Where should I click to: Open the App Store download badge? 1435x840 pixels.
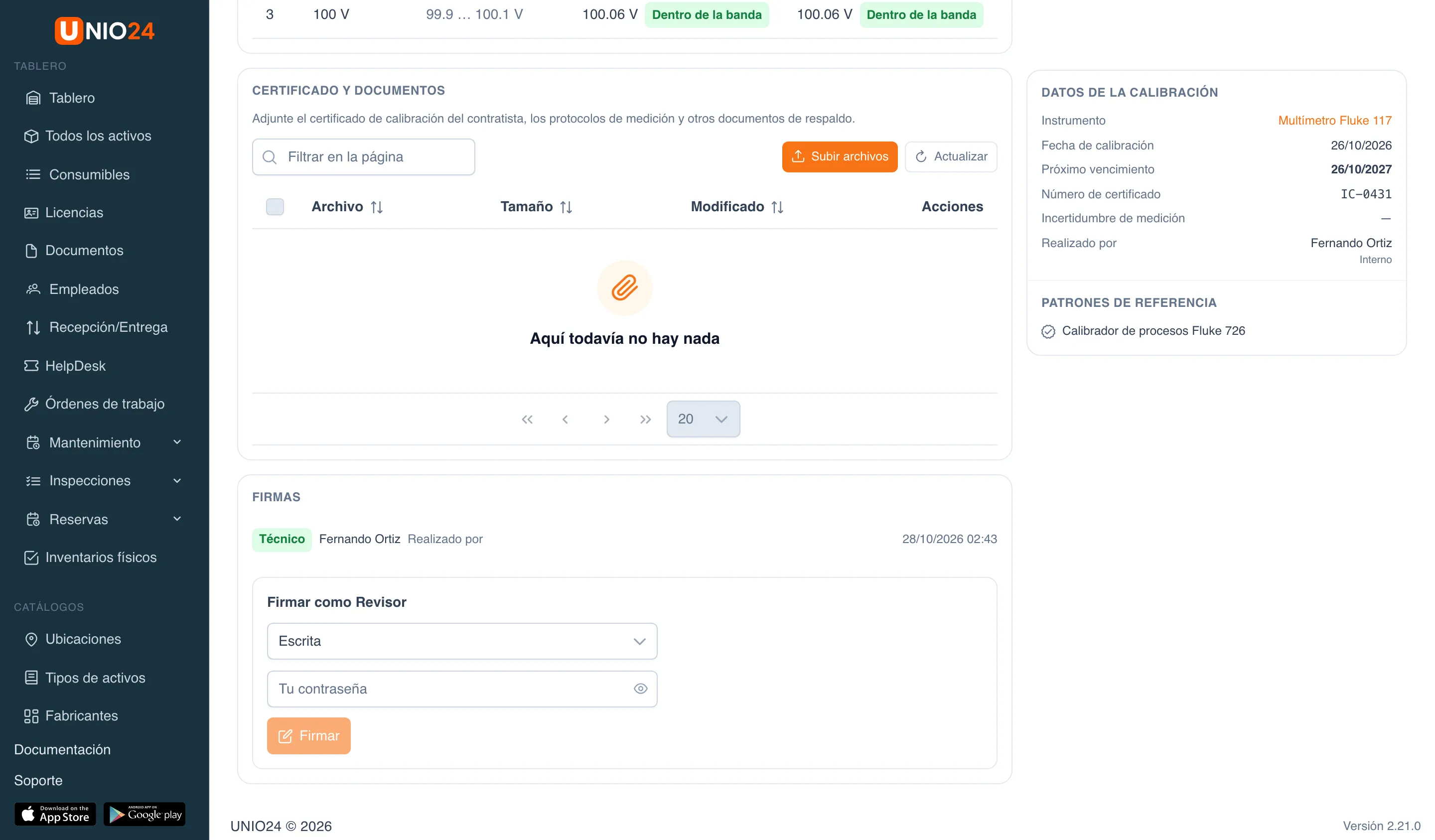[55, 815]
